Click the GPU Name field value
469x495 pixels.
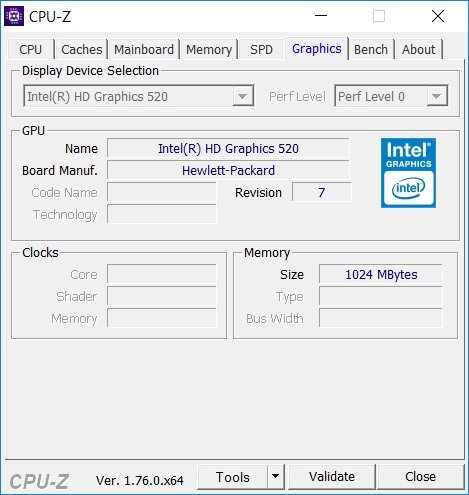[228, 149]
